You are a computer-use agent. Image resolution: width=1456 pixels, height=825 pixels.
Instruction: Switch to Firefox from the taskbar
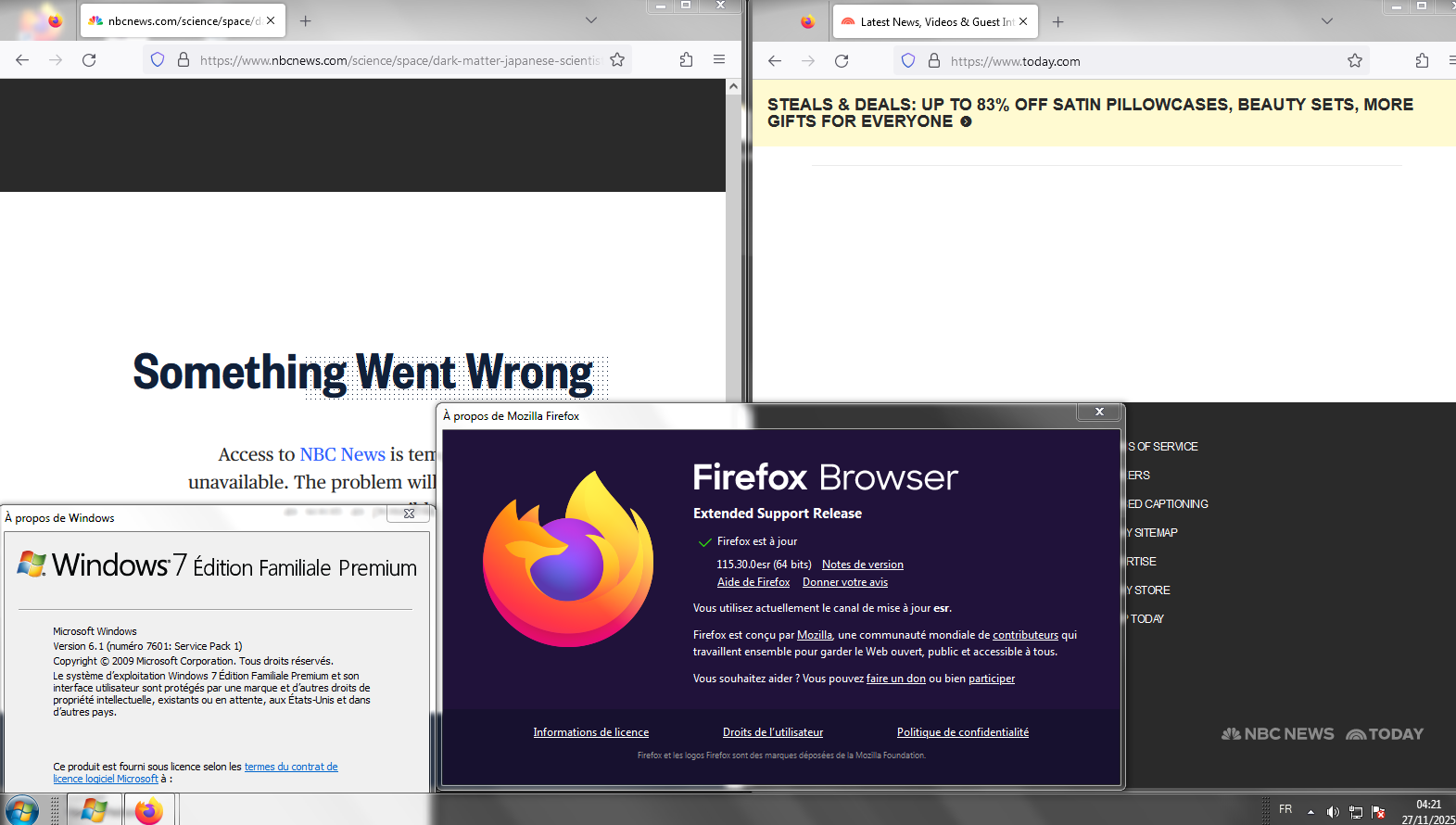point(148,810)
